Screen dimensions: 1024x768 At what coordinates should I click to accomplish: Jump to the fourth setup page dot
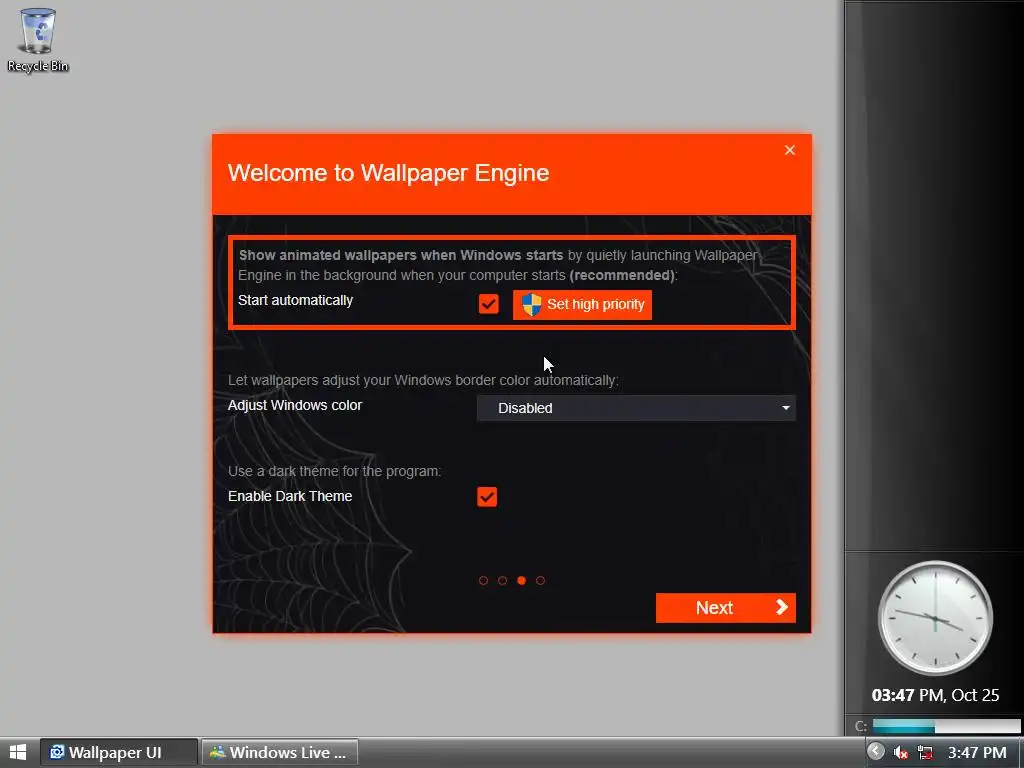[540, 581]
